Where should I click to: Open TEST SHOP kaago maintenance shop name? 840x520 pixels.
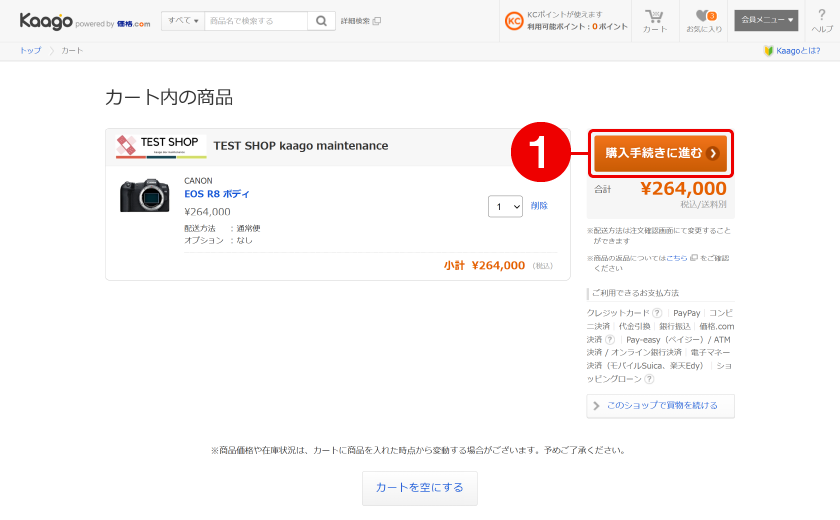tap(301, 146)
